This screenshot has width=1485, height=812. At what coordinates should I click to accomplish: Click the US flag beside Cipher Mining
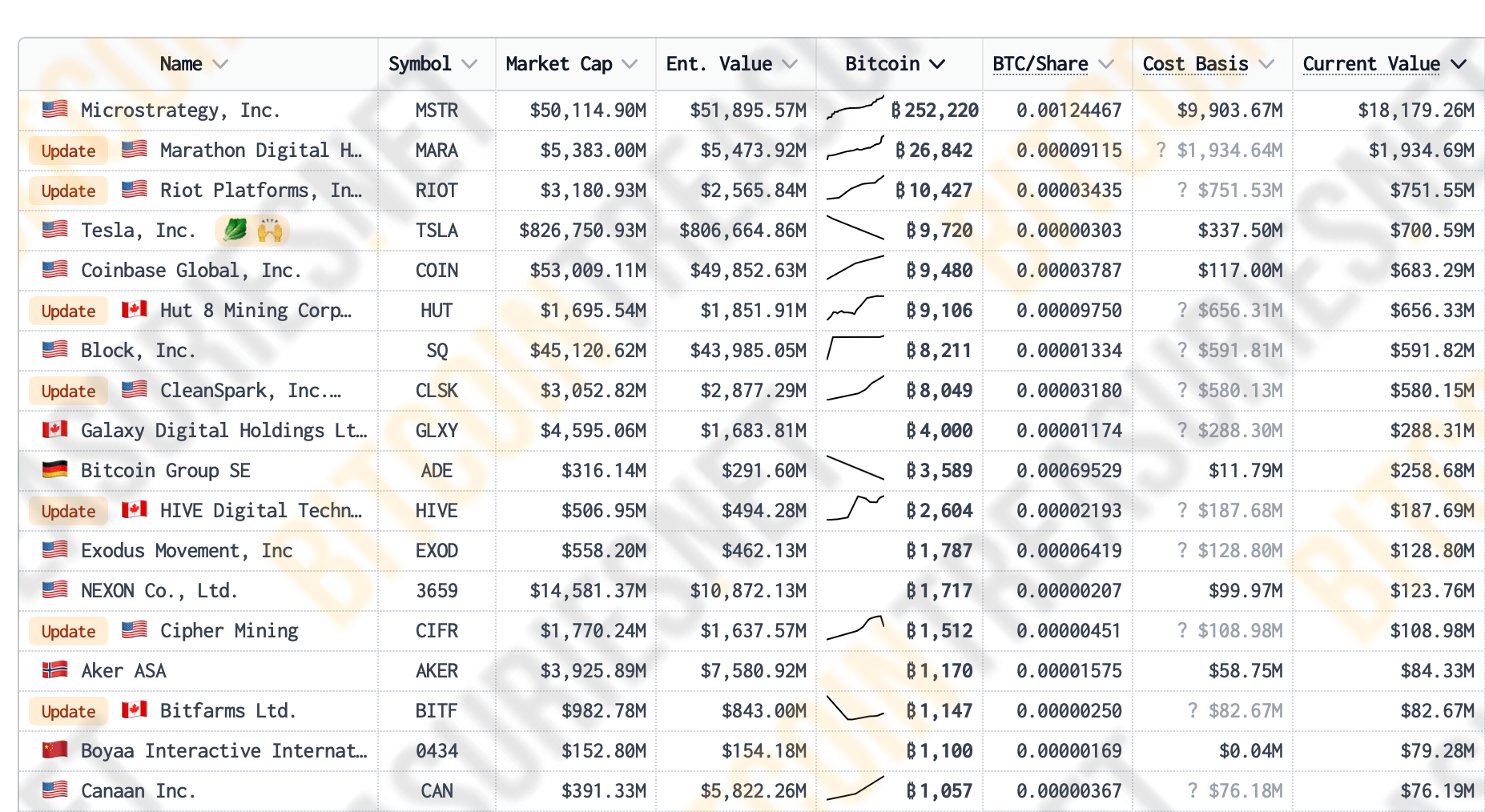(134, 629)
